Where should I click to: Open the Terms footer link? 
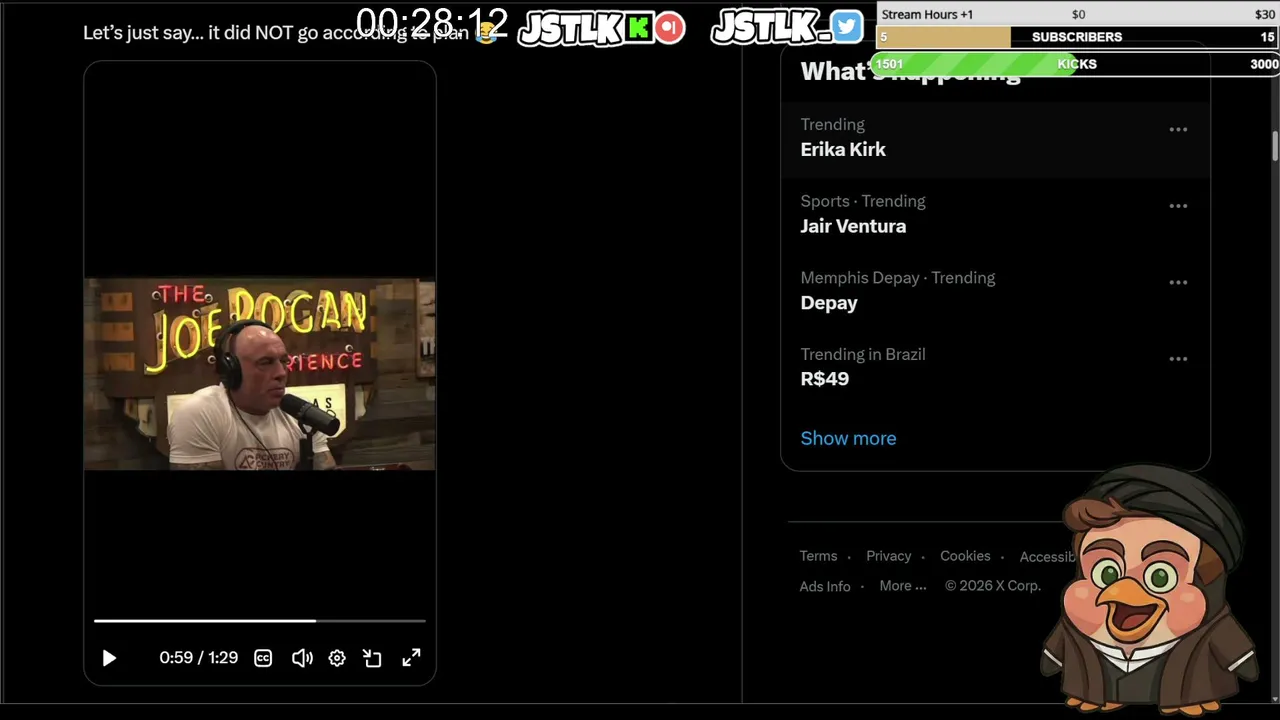pyautogui.click(x=818, y=556)
